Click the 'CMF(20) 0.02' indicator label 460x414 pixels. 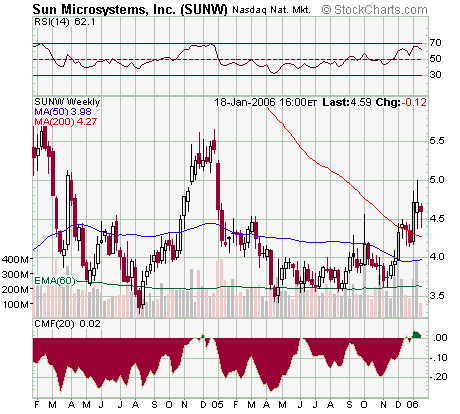click(x=67, y=324)
